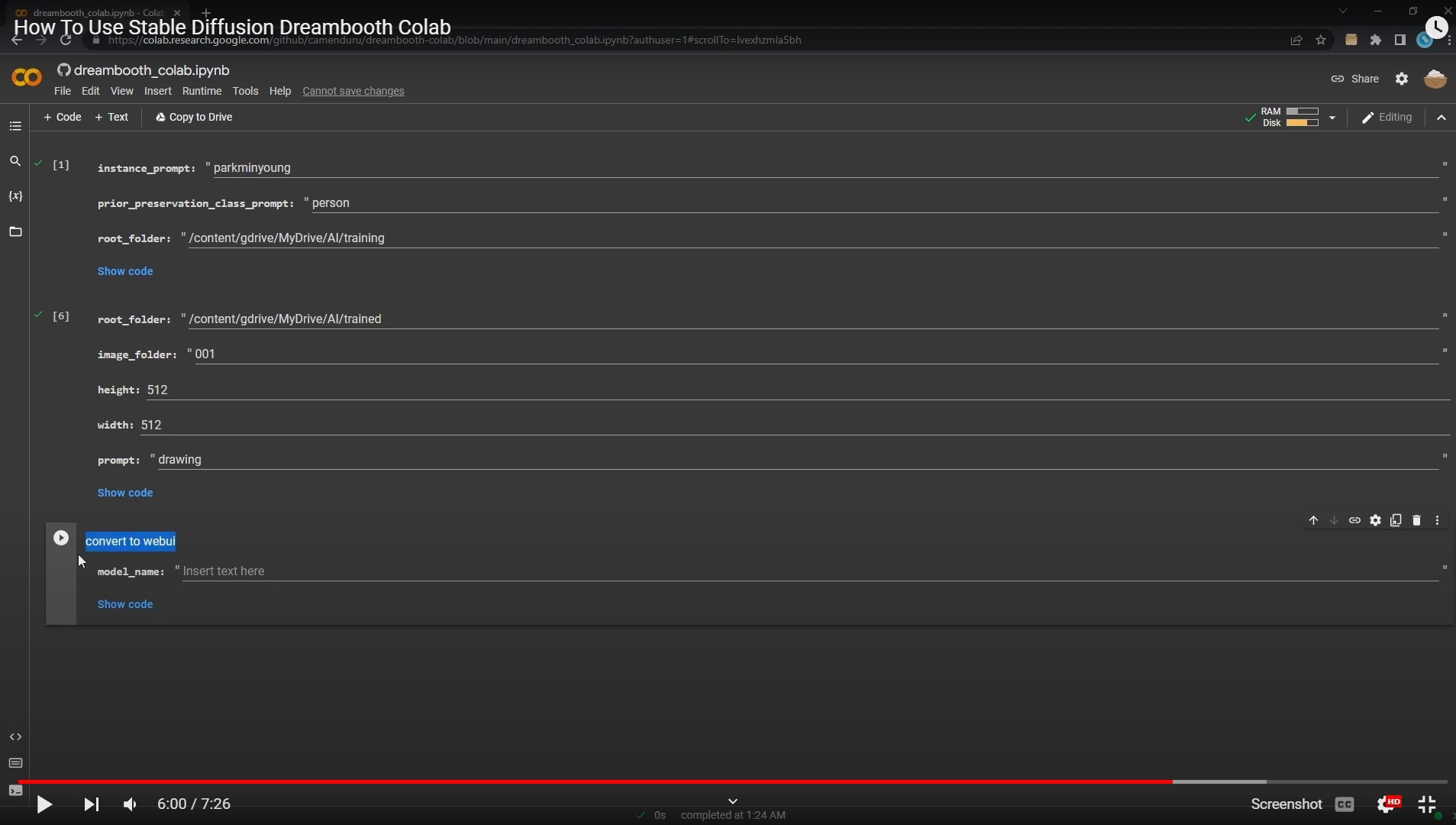Image resolution: width=1456 pixels, height=825 pixels.
Task: Bookmark the page with star icon
Action: [x=1321, y=40]
